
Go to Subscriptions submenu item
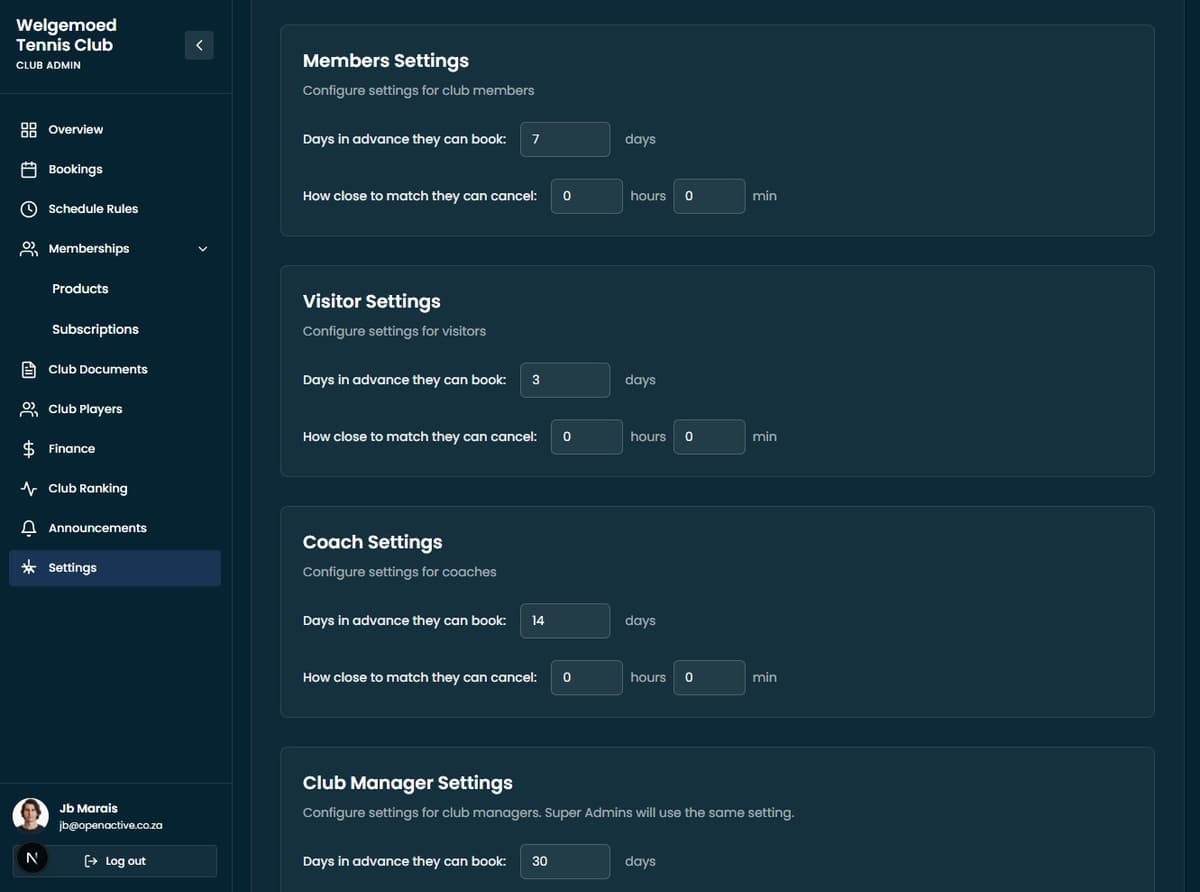(x=95, y=329)
